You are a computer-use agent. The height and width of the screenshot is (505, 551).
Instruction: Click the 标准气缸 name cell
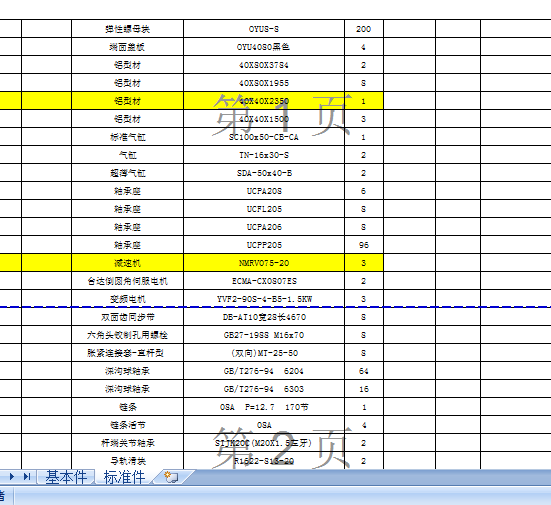[127, 137]
